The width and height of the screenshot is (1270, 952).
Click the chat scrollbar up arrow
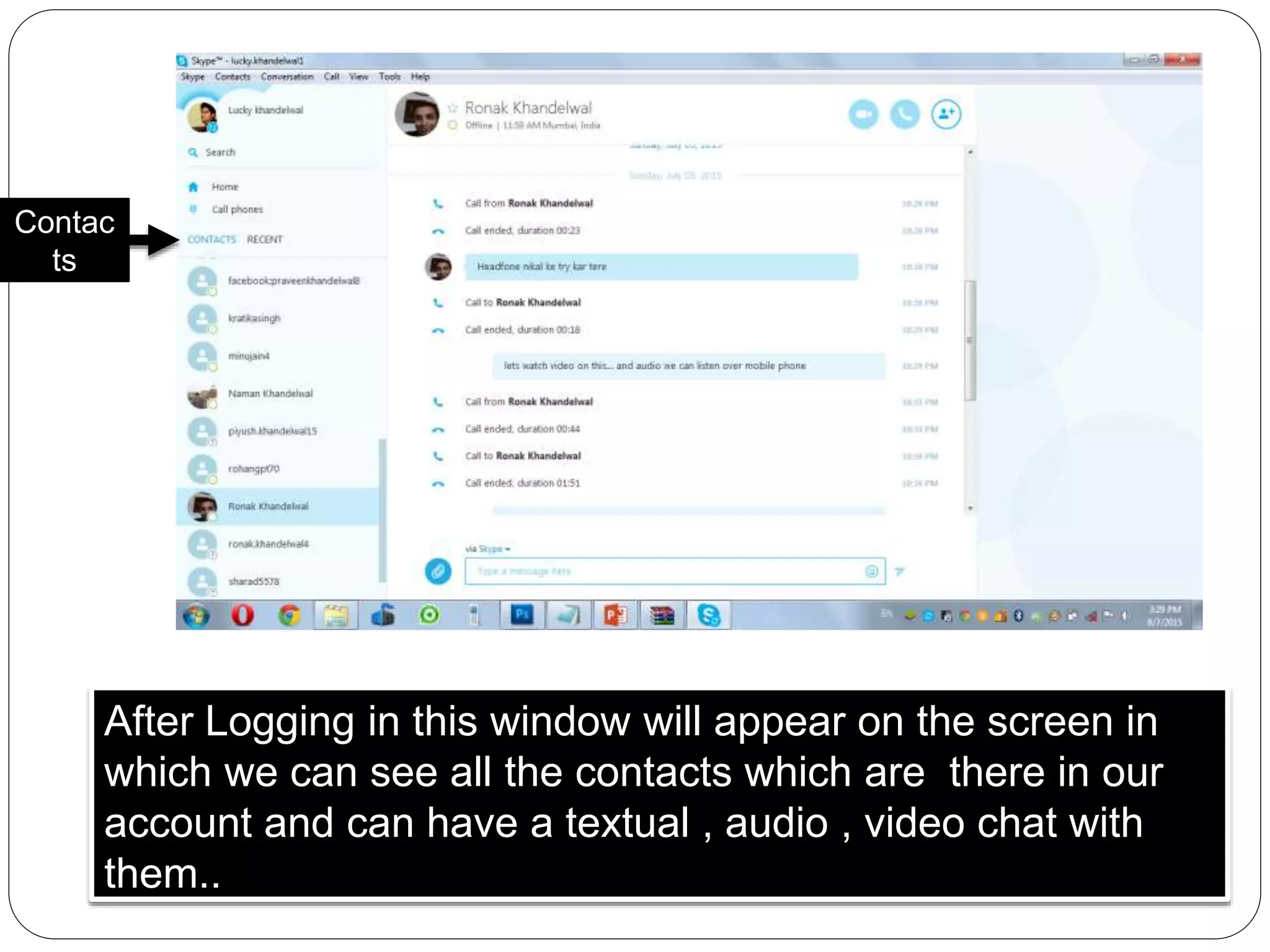click(x=970, y=152)
